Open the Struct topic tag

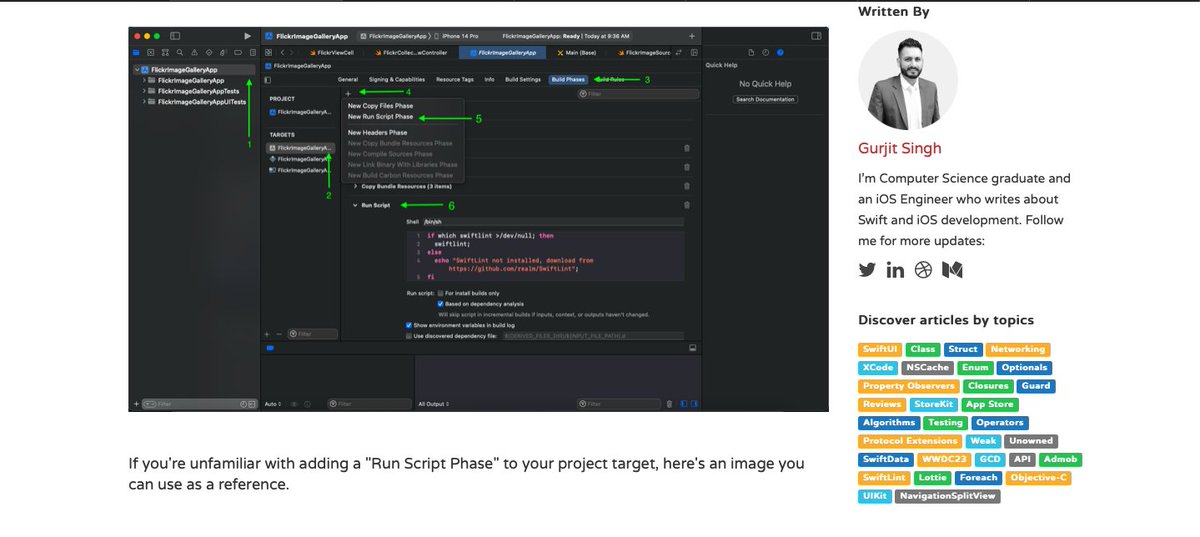(963, 350)
